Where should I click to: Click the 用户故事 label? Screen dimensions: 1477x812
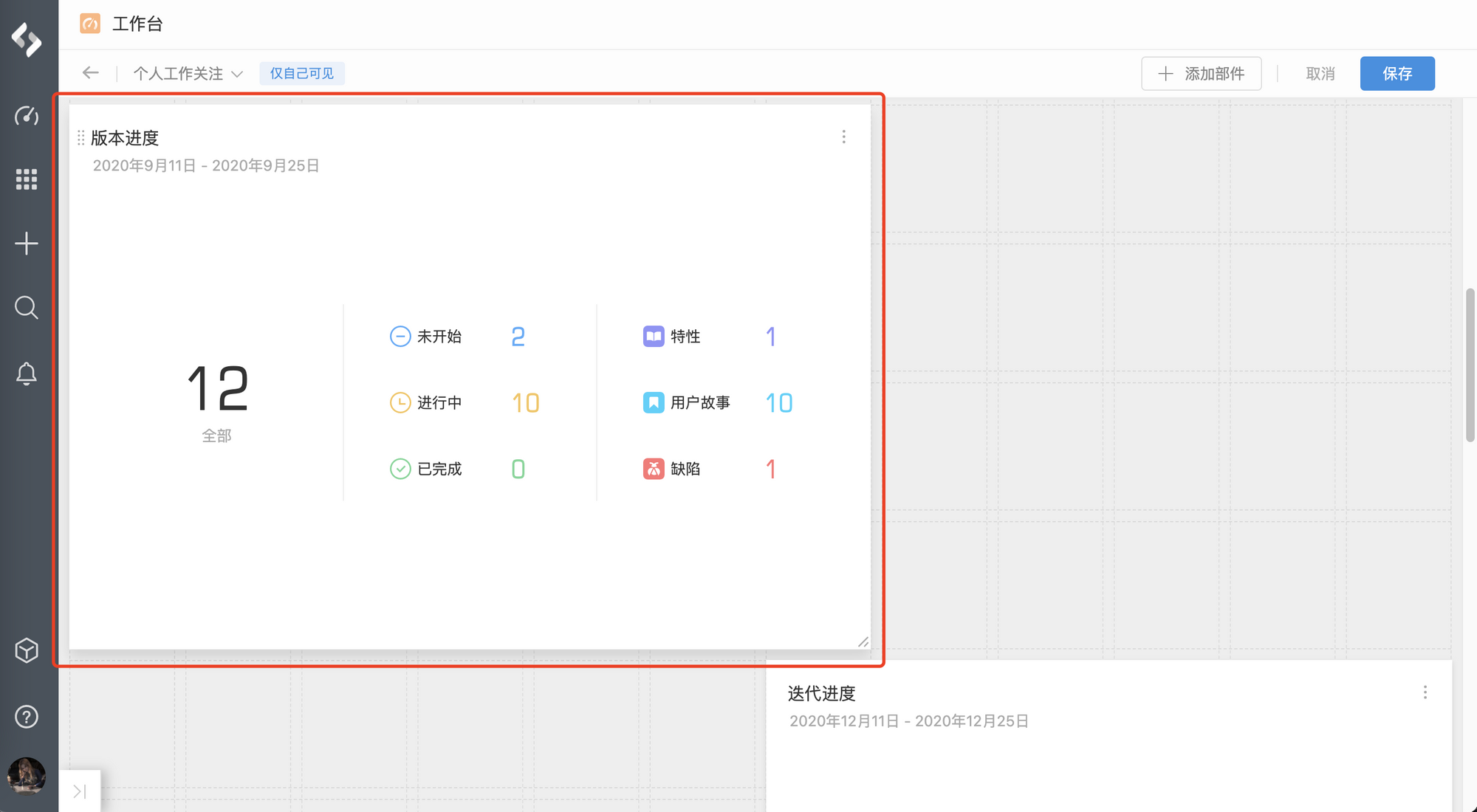click(x=700, y=402)
